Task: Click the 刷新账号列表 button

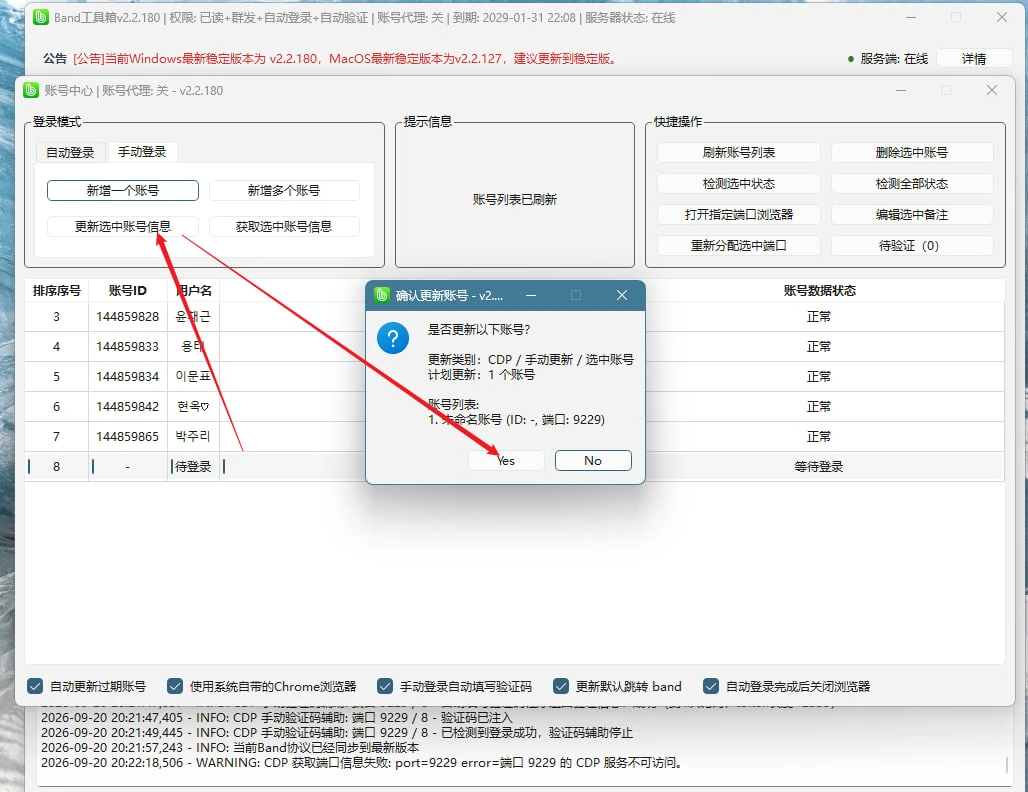Action: [739, 152]
